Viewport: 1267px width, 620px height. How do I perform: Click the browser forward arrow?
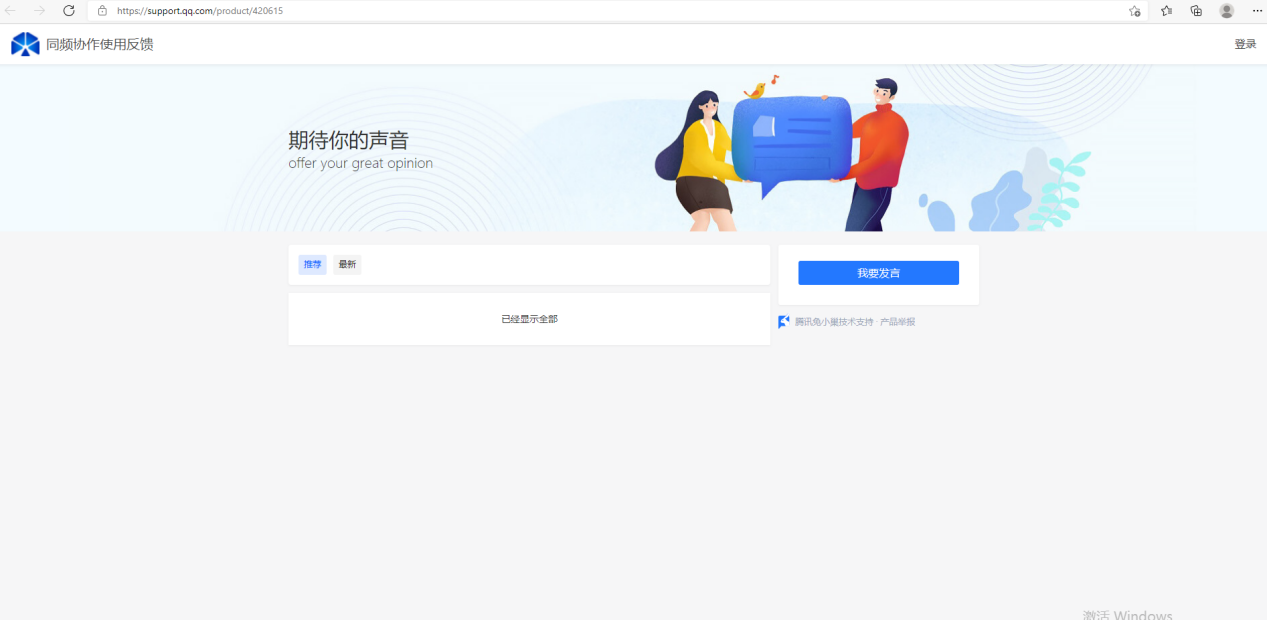(40, 11)
